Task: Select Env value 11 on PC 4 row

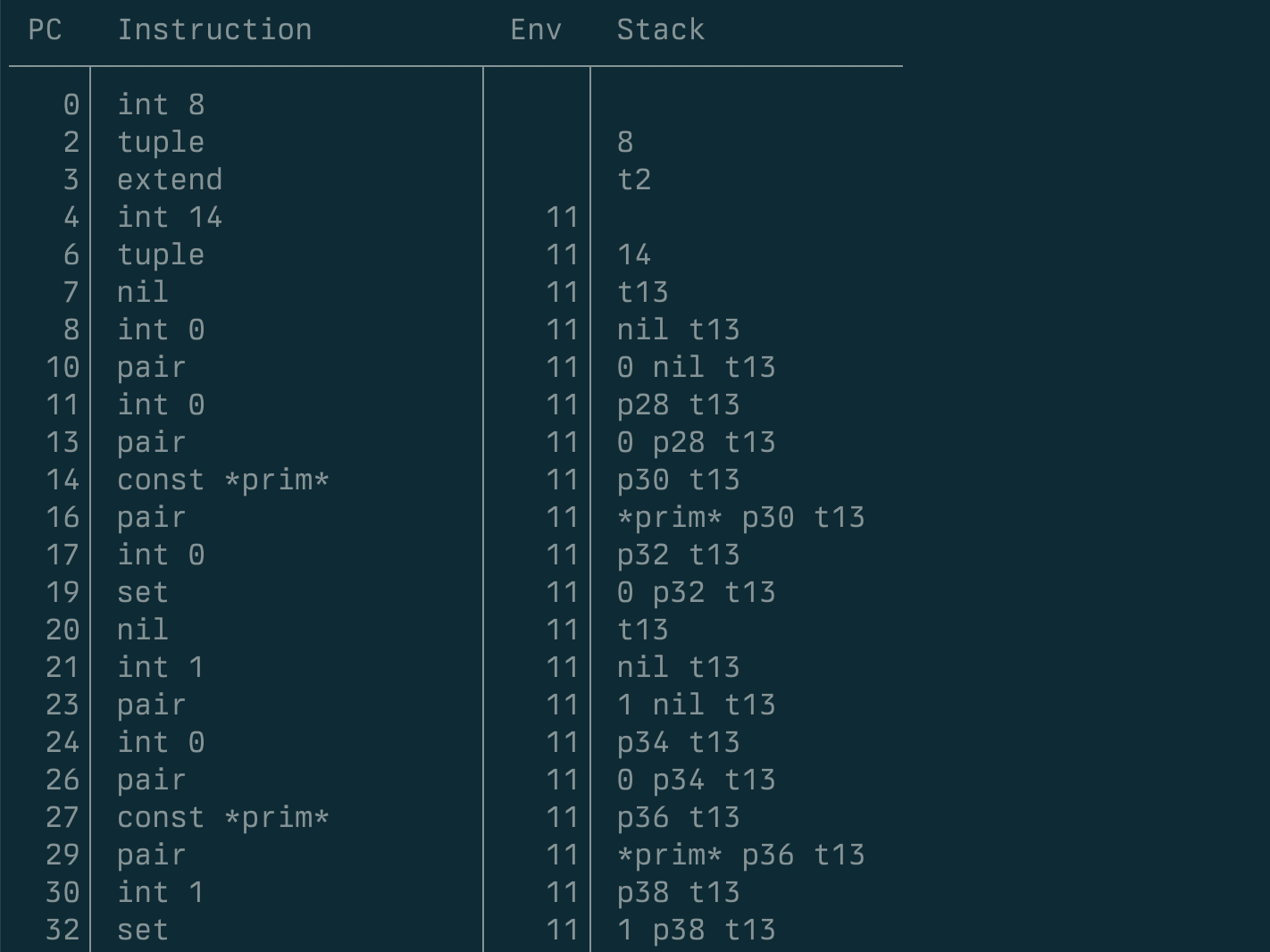Action: [x=563, y=217]
